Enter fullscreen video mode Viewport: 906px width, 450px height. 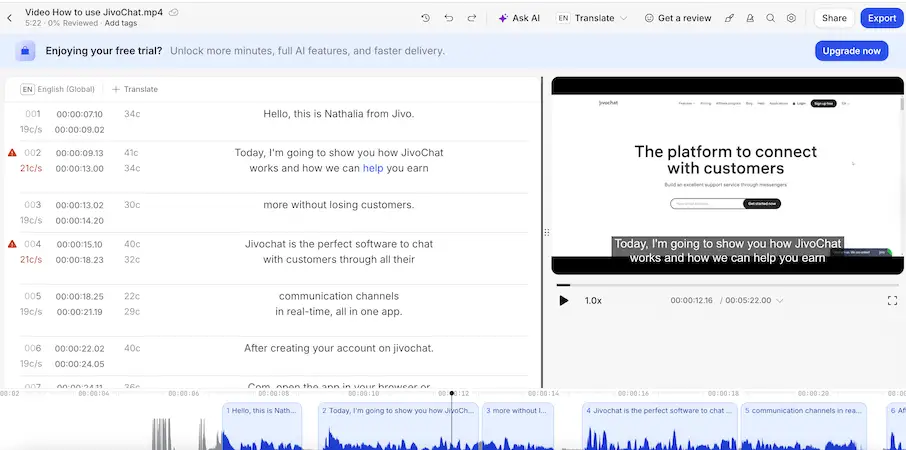click(892, 300)
